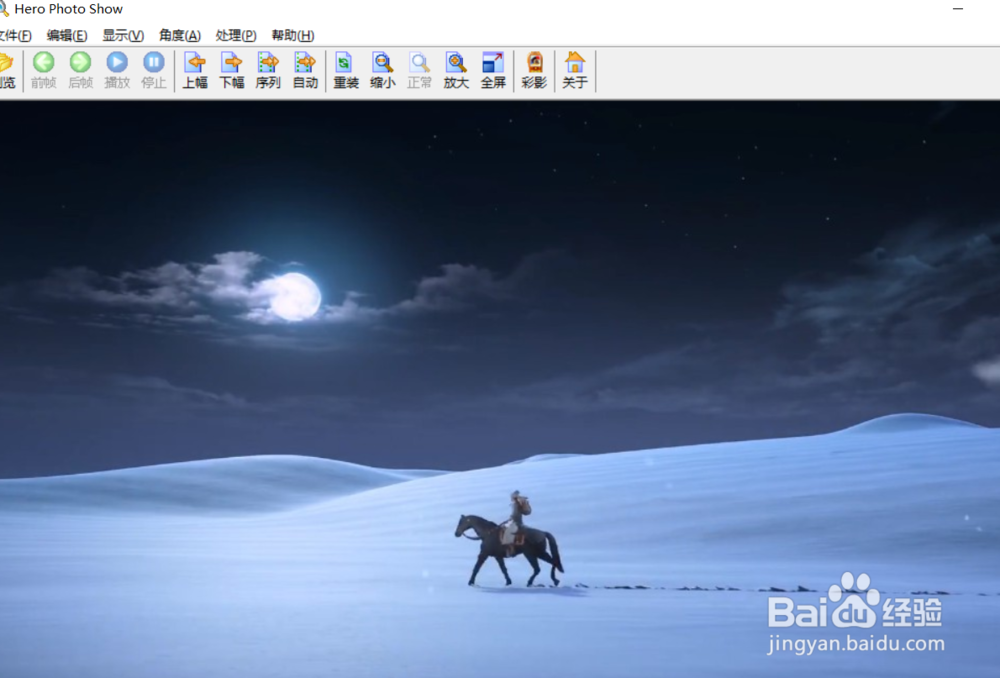Click the displayed snowy night photo
1000x678 pixels.
point(500,389)
